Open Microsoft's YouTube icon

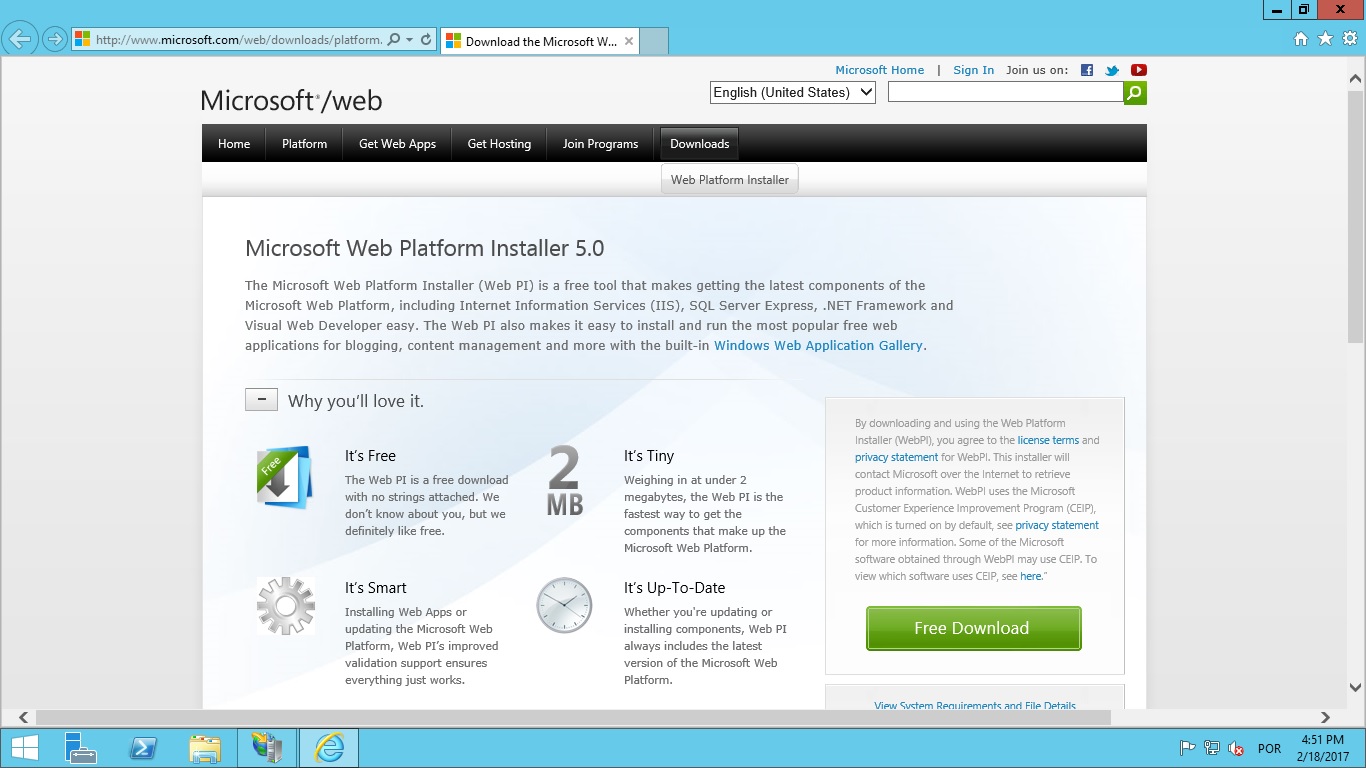point(1138,70)
